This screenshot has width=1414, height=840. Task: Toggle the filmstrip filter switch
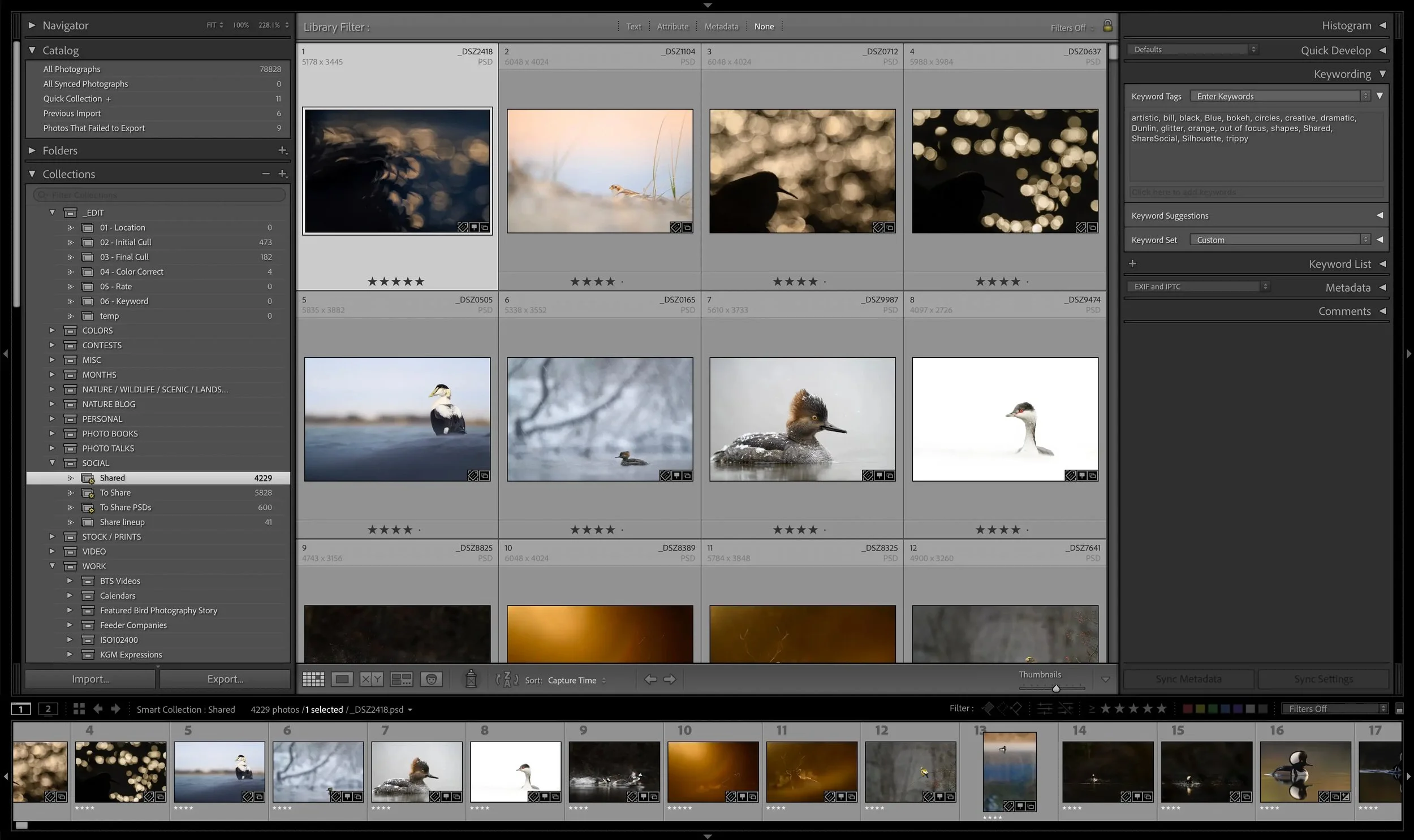(1399, 709)
